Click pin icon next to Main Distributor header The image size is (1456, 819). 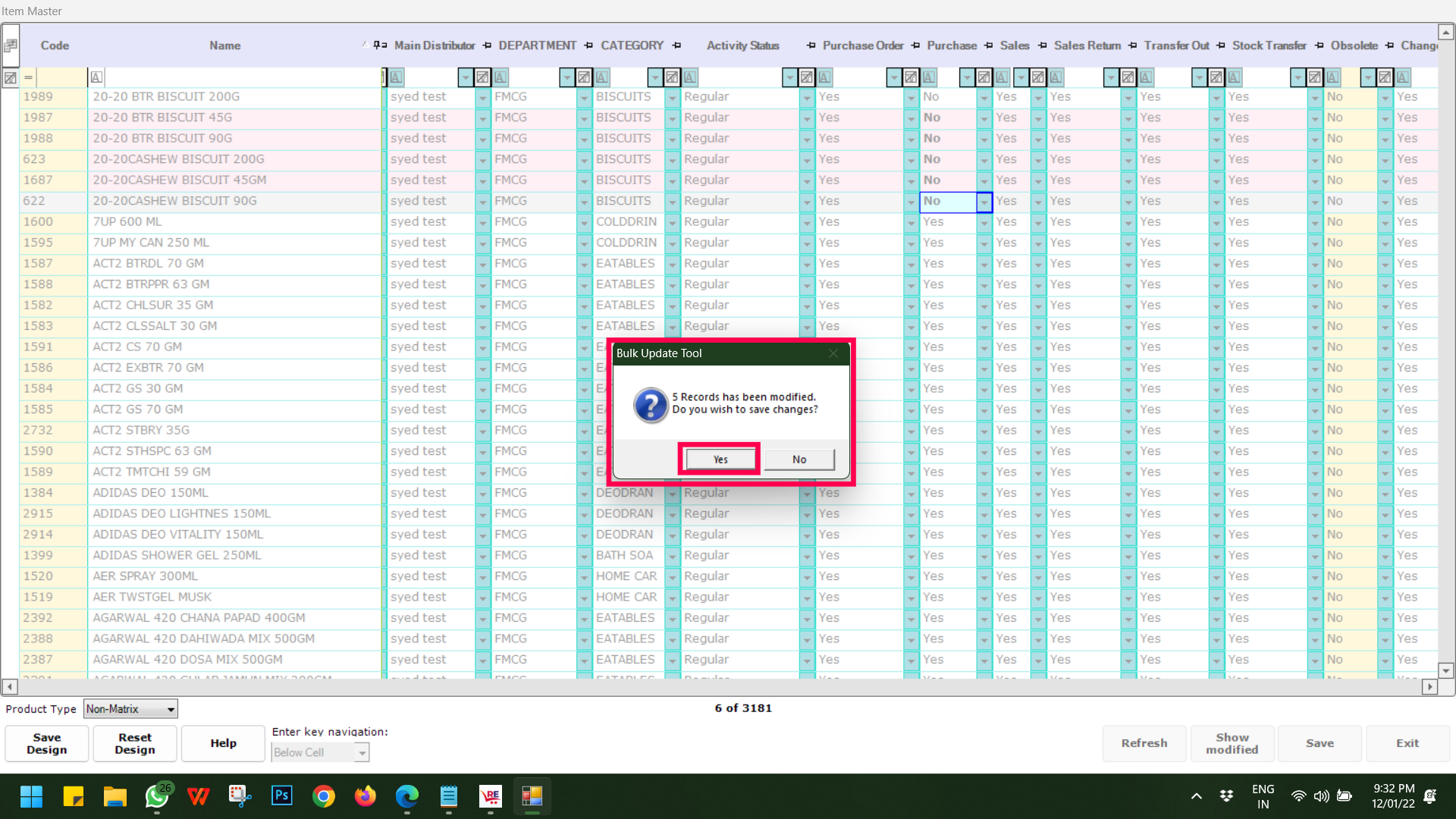click(487, 45)
